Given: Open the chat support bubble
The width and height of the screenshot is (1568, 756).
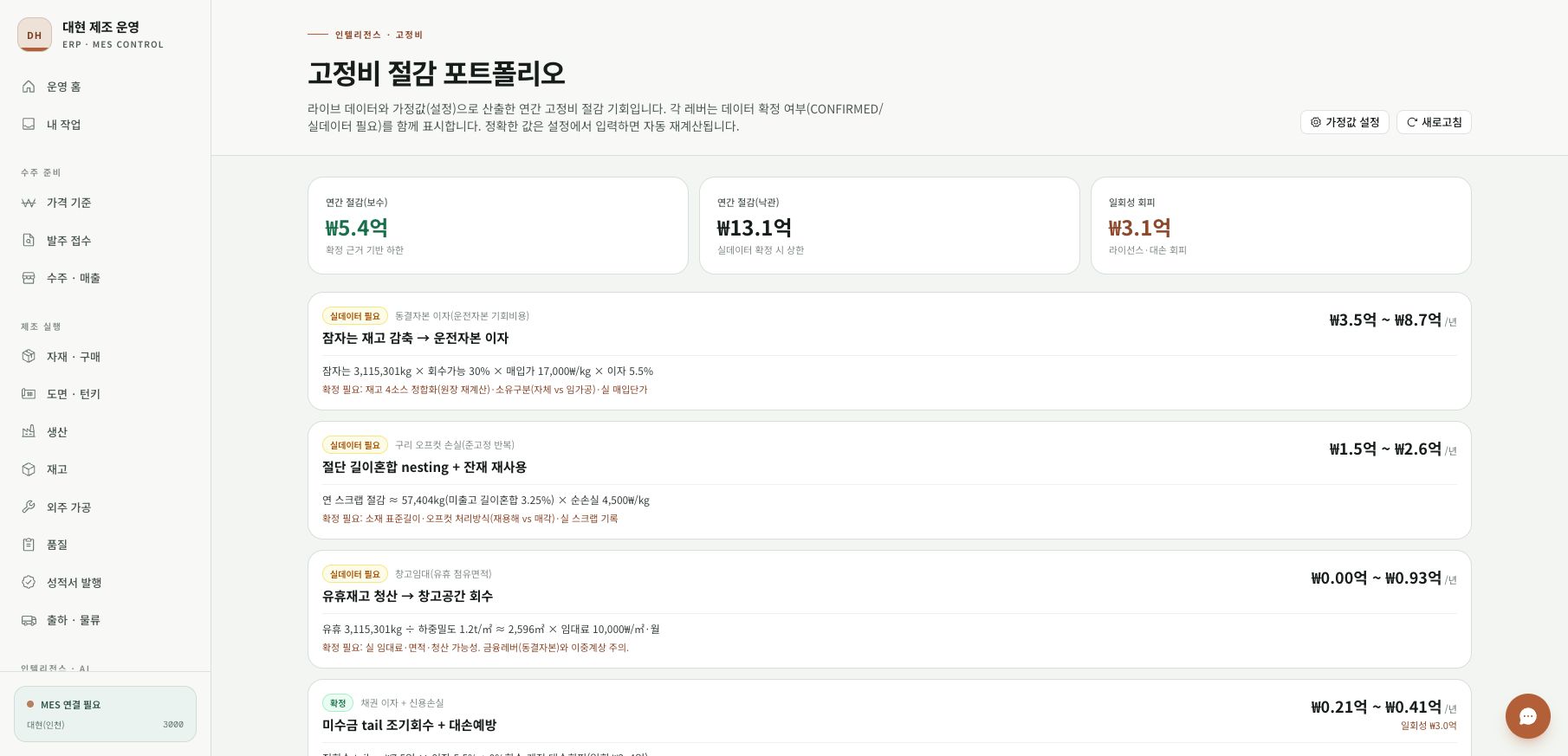Looking at the screenshot, I should [x=1527, y=716].
